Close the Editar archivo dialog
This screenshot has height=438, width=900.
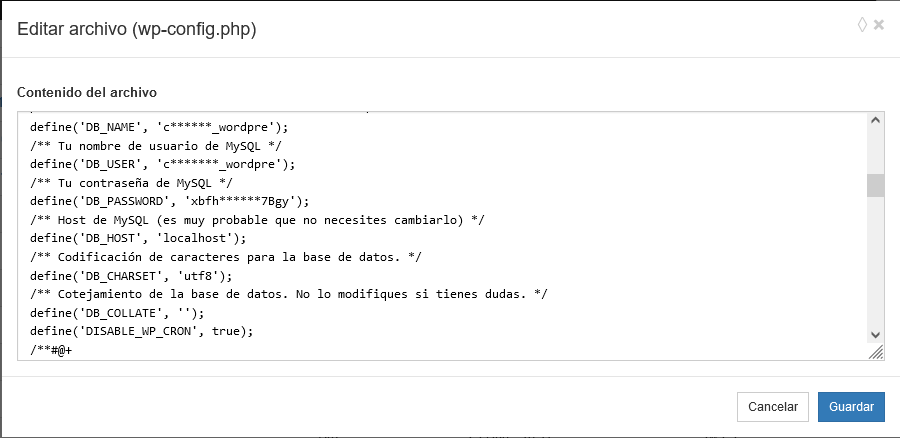[879, 25]
